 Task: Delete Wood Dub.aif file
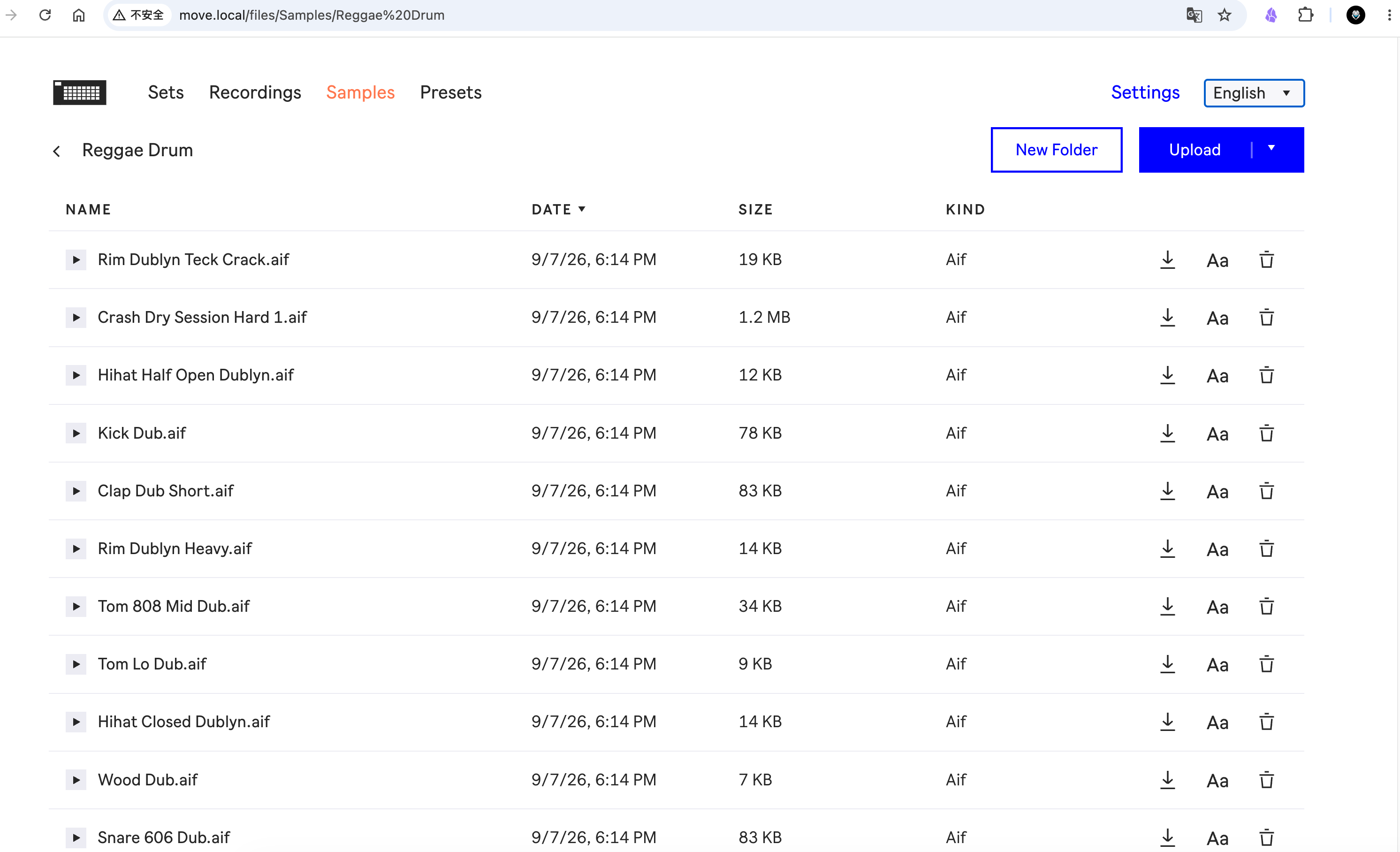coord(1266,780)
